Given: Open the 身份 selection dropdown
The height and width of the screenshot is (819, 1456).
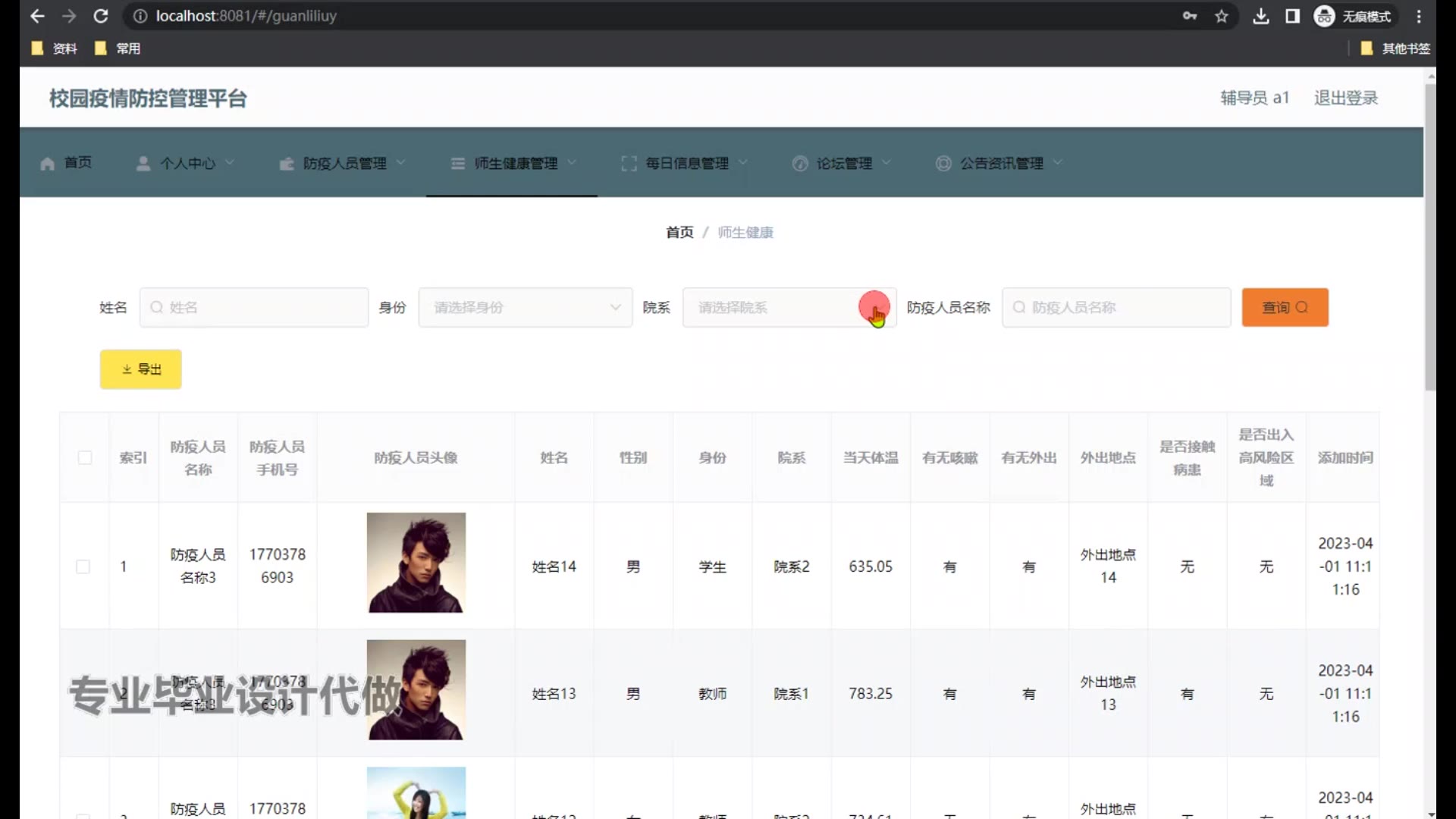Looking at the screenshot, I should click(x=525, y=307).
